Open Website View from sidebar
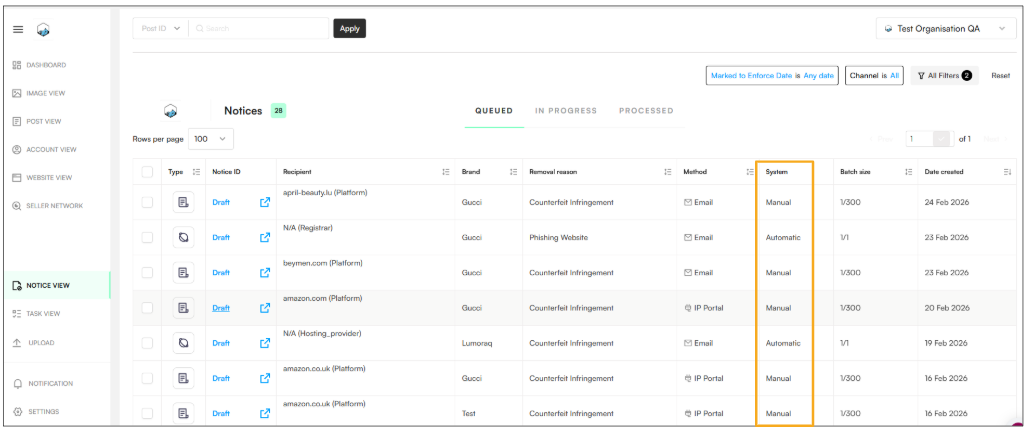The height and width of the screenshot is (433, 1028). (x=42, y=178)
